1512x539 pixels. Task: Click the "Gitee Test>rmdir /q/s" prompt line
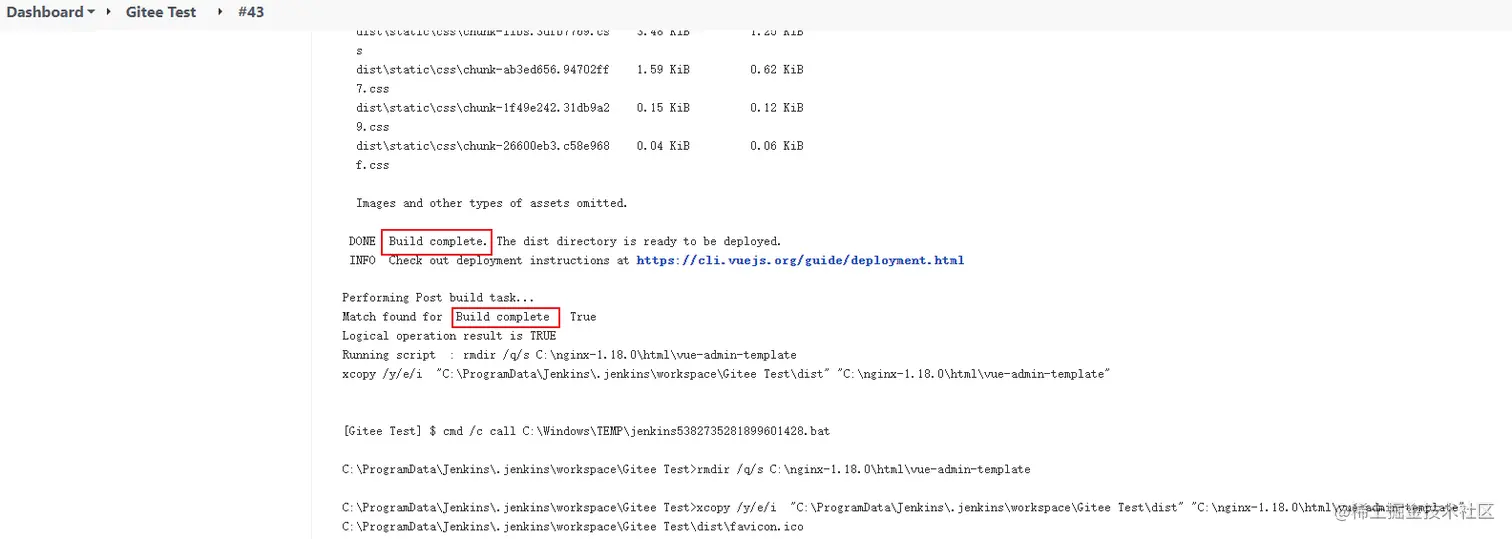pyautogui.click(x=686, y=469)
